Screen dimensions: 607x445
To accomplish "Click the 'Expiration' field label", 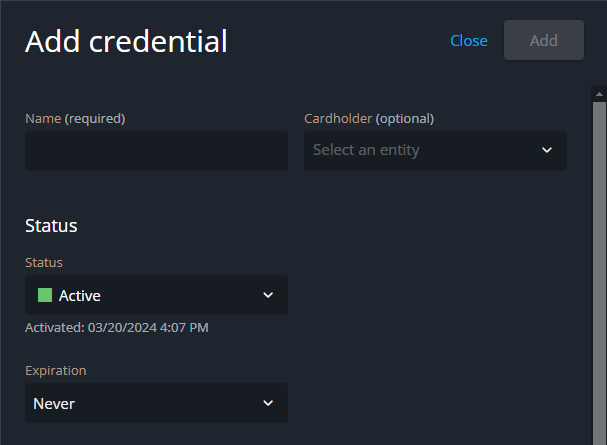I will pyautogui.click(x=56, y=370).
